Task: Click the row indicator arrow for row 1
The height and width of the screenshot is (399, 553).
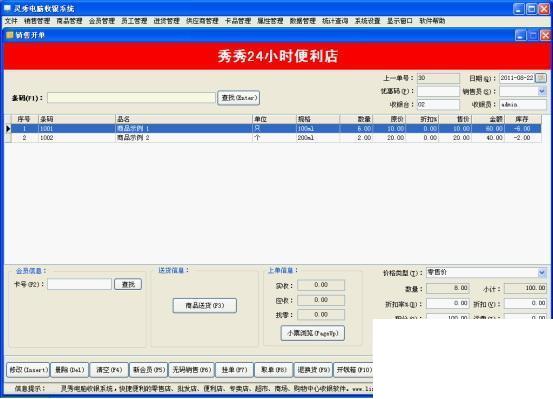Action: (x=8, y=129)
